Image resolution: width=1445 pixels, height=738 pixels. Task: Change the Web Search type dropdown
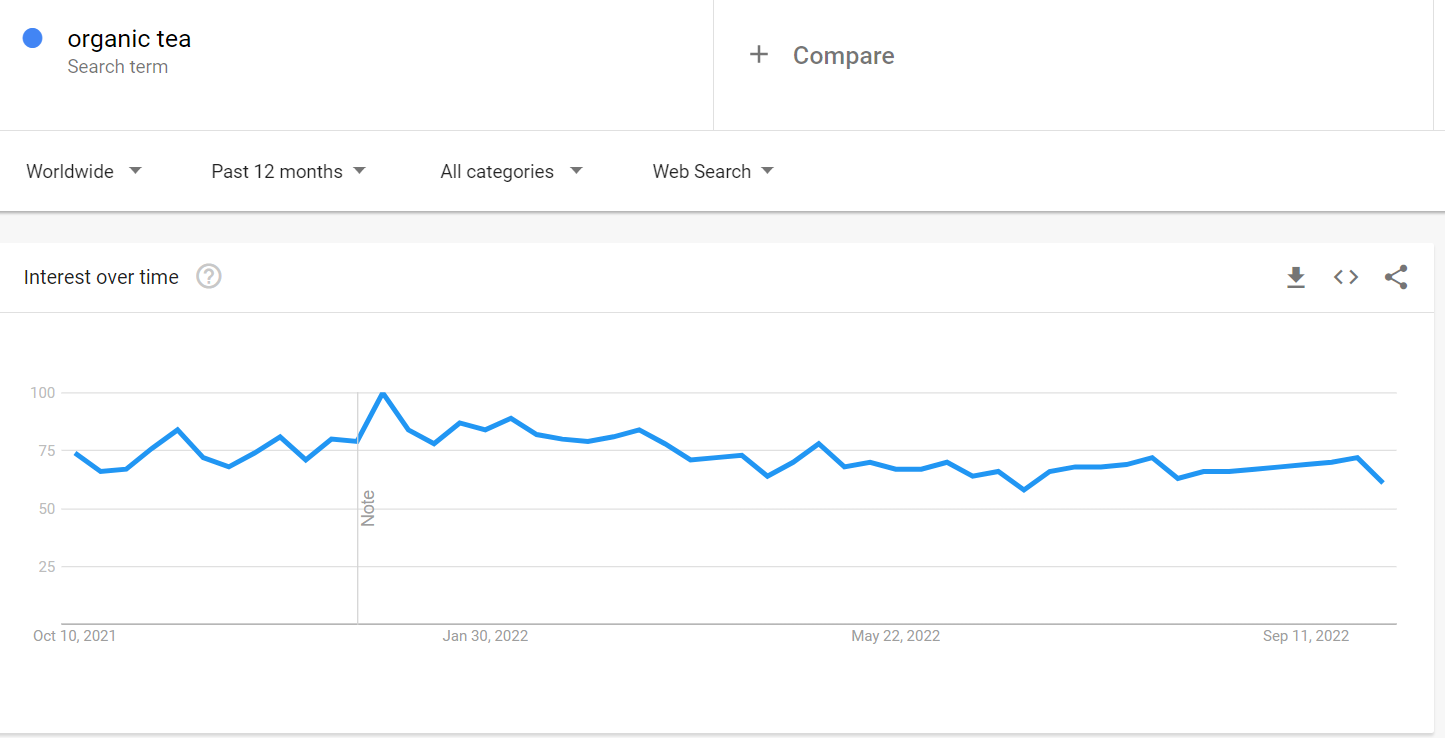pyautogui.click(x=713, y=171)
